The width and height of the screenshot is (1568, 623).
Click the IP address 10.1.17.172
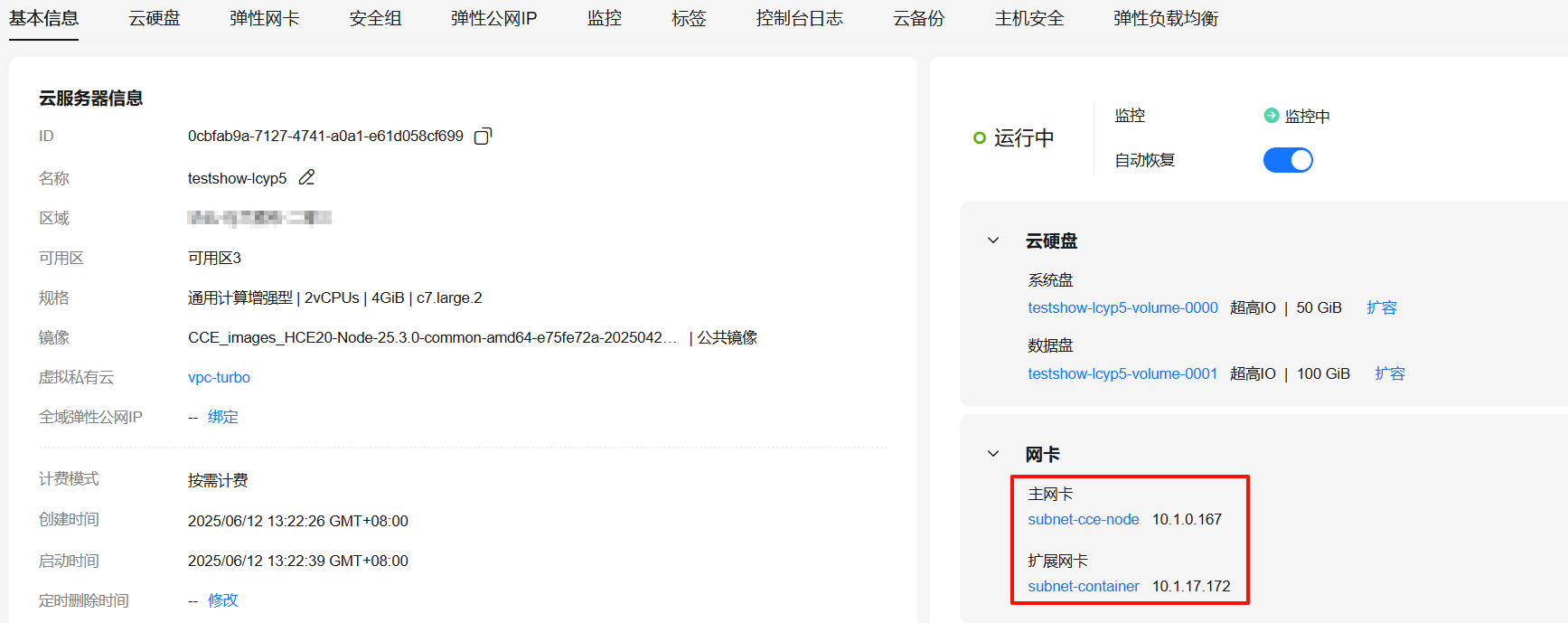[1191, 586]
